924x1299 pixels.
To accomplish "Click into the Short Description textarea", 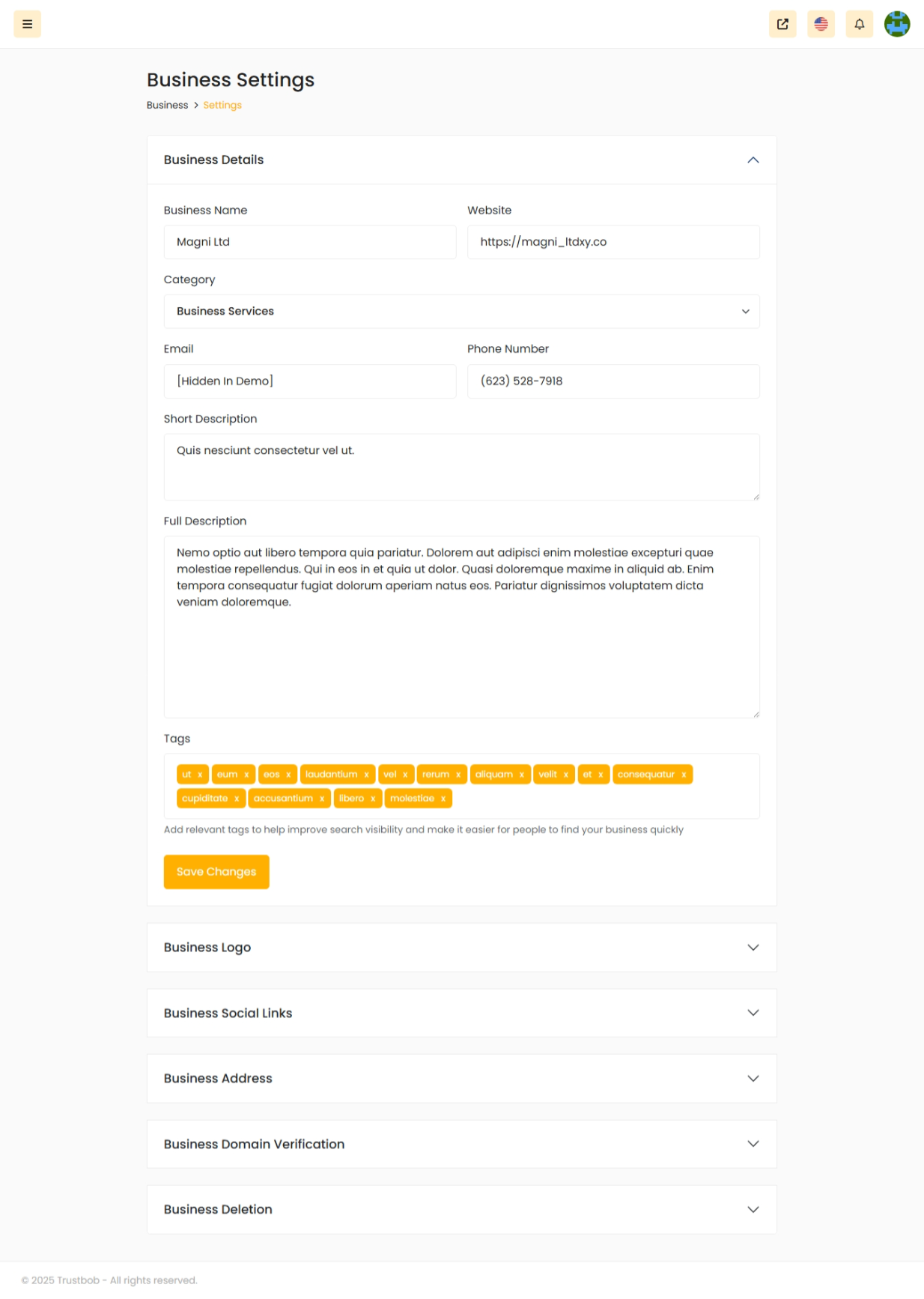I will pyautogui.click(x=461, y=467).
